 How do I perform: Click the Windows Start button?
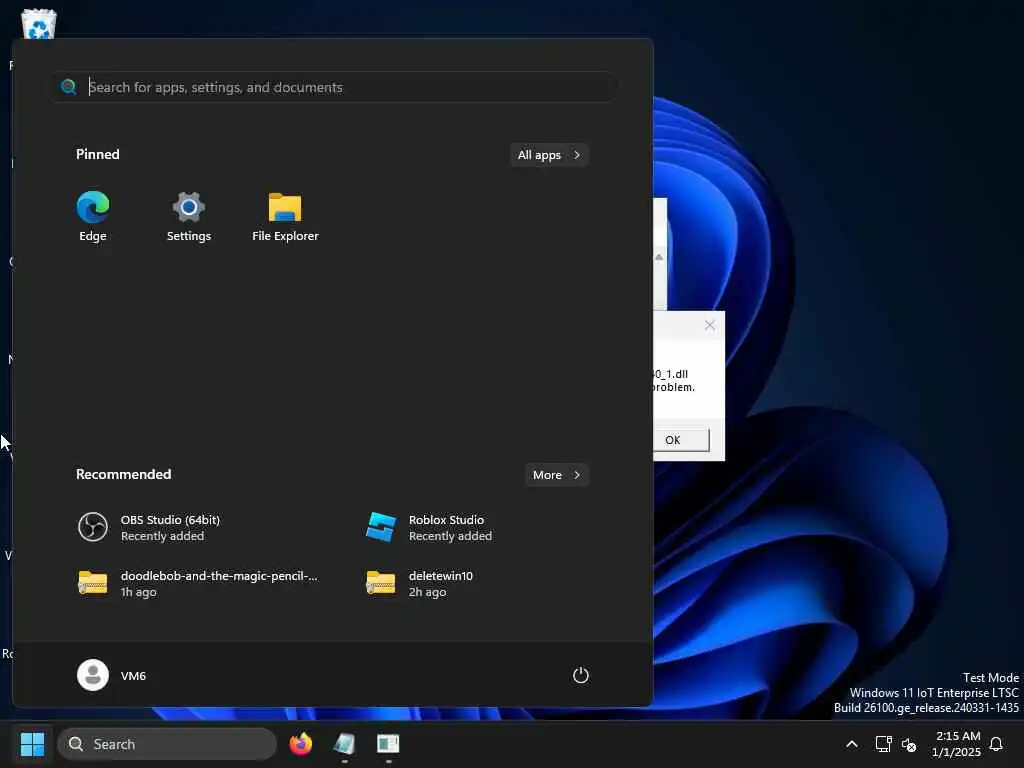tap(32, 744)
